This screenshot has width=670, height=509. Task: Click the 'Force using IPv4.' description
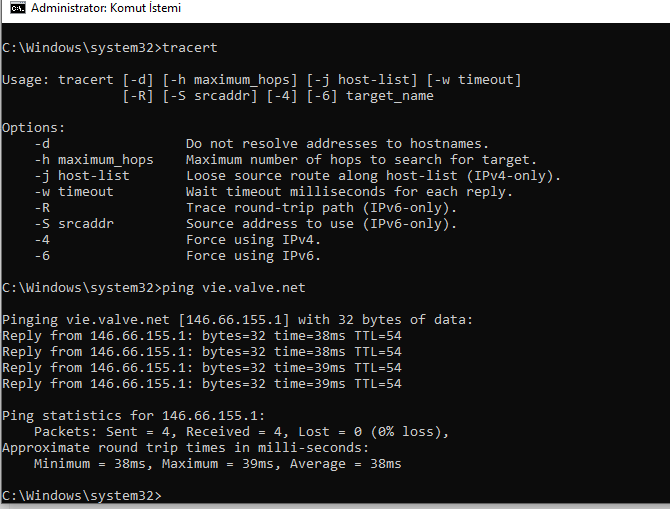click(253, 240)
